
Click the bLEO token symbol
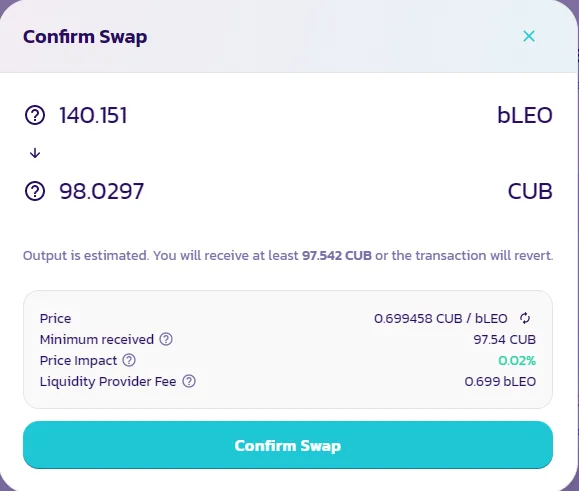tap(525, 115)
